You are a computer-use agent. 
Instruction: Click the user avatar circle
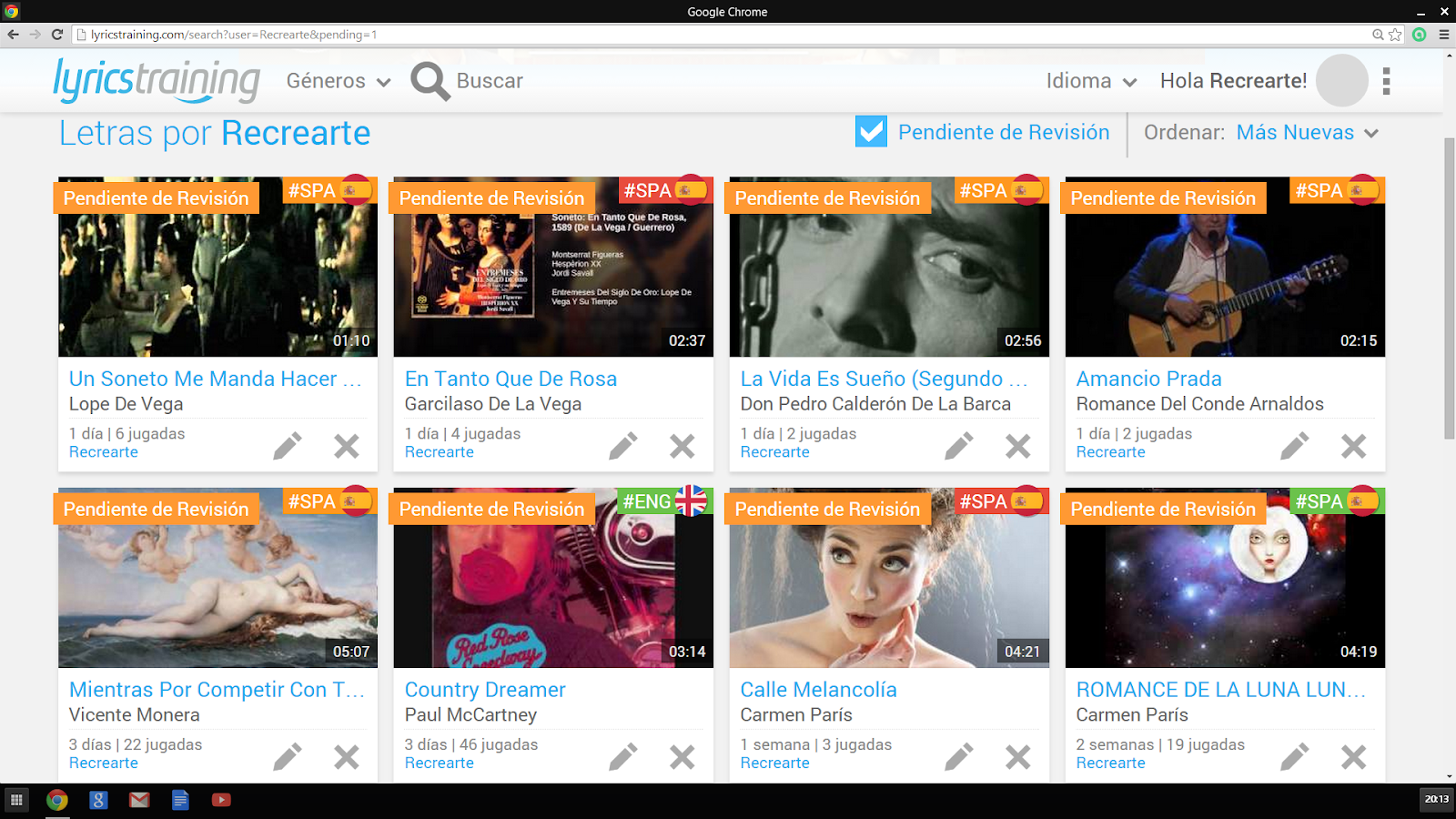(1342, 81)
